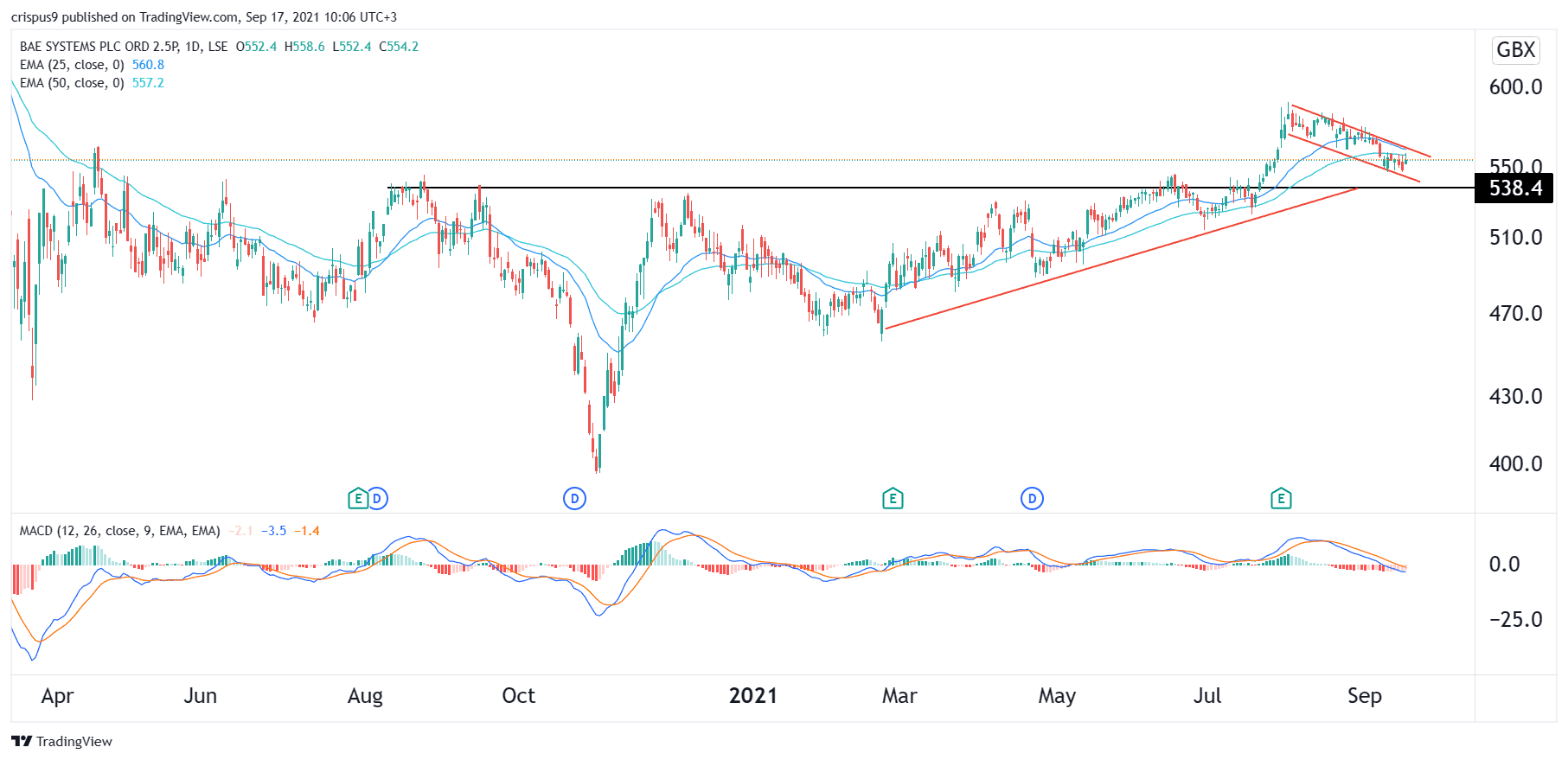The height and width of the screenshot is (760, 1568).
Task: Open the dividend marker from April 2021
Action: pyautogui.click(x=1032, y=499)
